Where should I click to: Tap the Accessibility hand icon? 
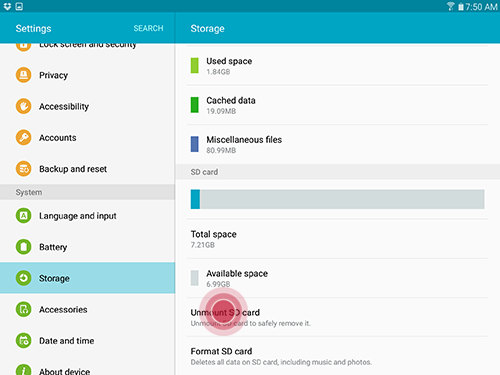tap(23, 106)
